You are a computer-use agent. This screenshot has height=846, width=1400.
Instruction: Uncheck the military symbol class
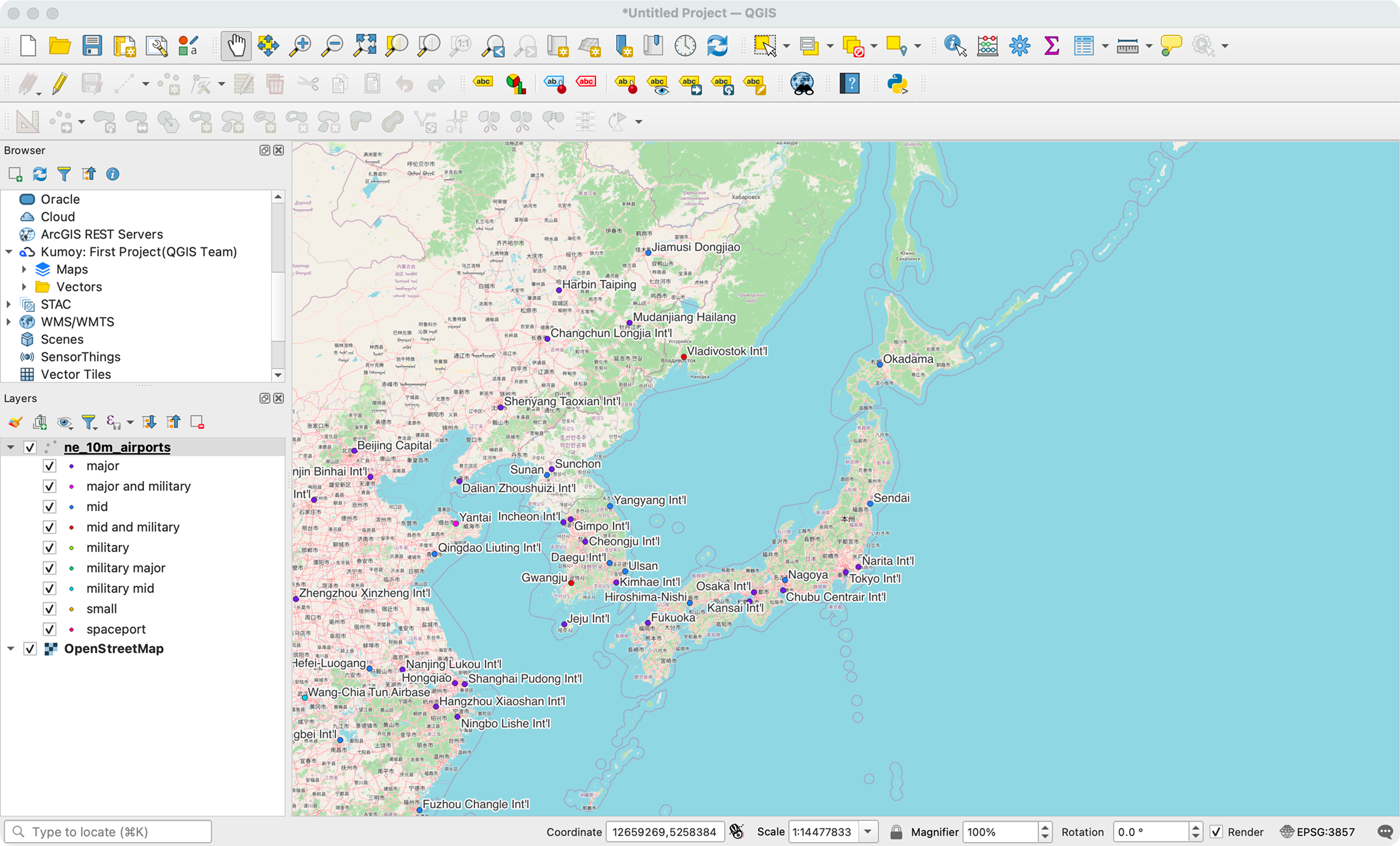49,547
